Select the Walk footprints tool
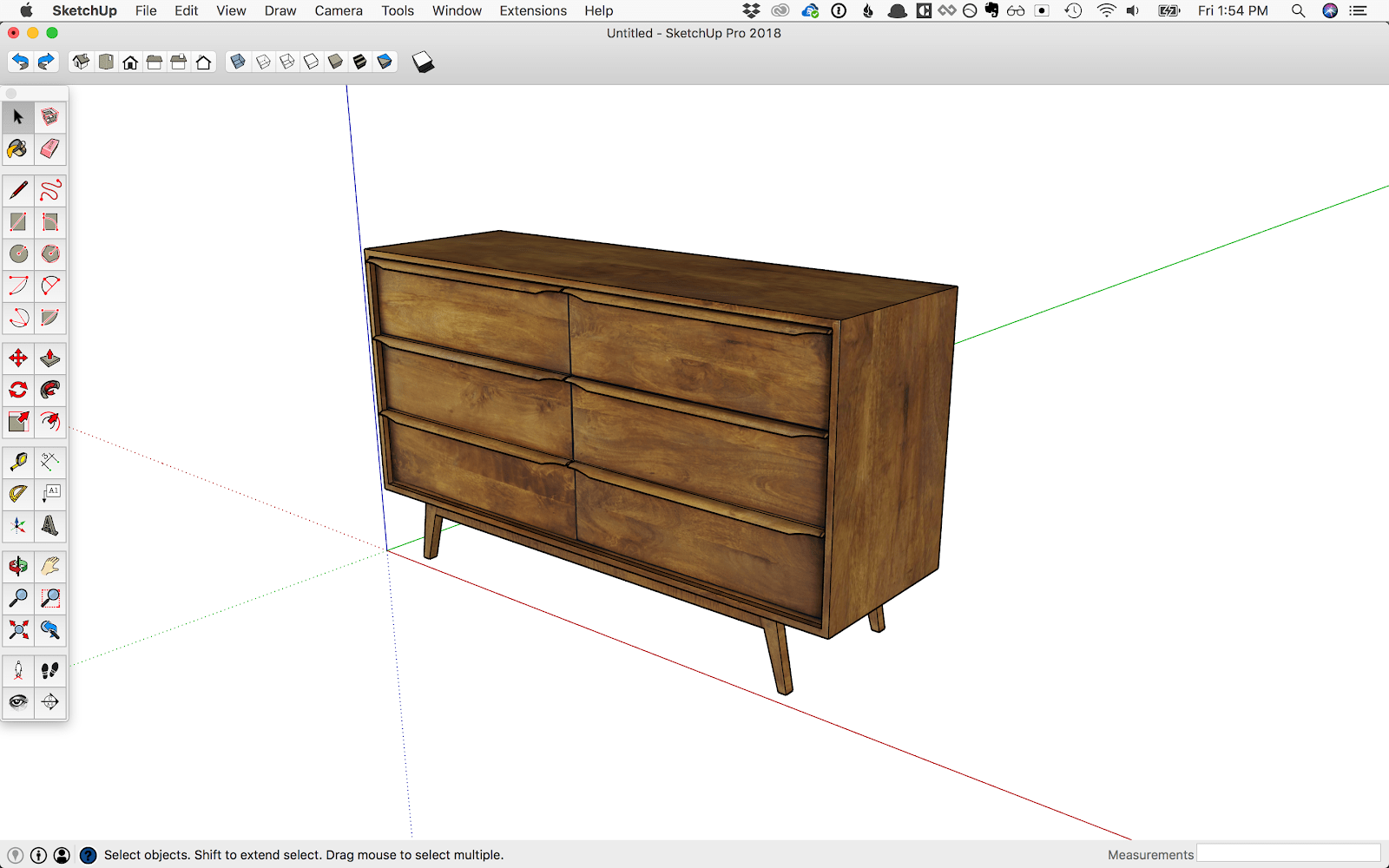Viewport: 1389px width, 868px height. 50,670
